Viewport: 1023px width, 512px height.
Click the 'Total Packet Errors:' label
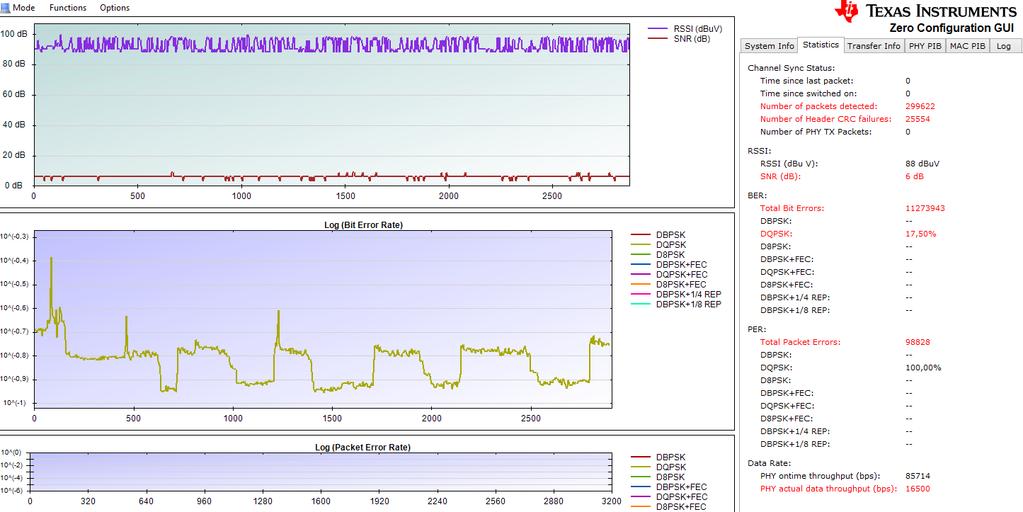click(801, 342)
